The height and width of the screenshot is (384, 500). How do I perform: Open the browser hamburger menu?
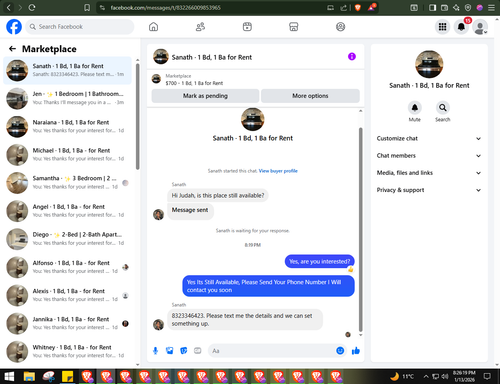[491, 7]
